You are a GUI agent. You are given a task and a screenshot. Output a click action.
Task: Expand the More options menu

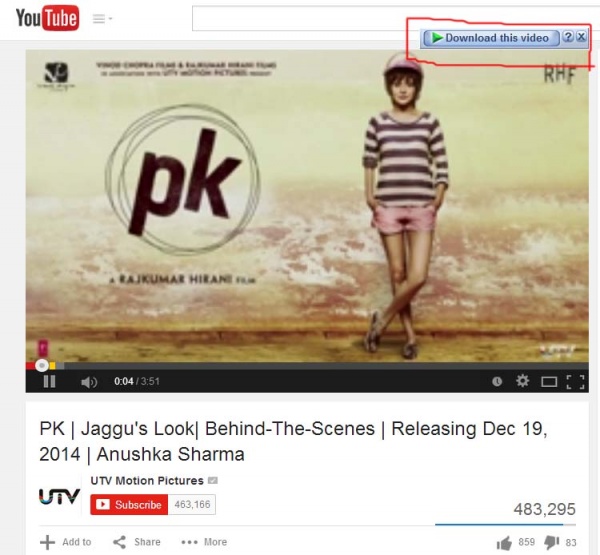[x=204, y=542]
